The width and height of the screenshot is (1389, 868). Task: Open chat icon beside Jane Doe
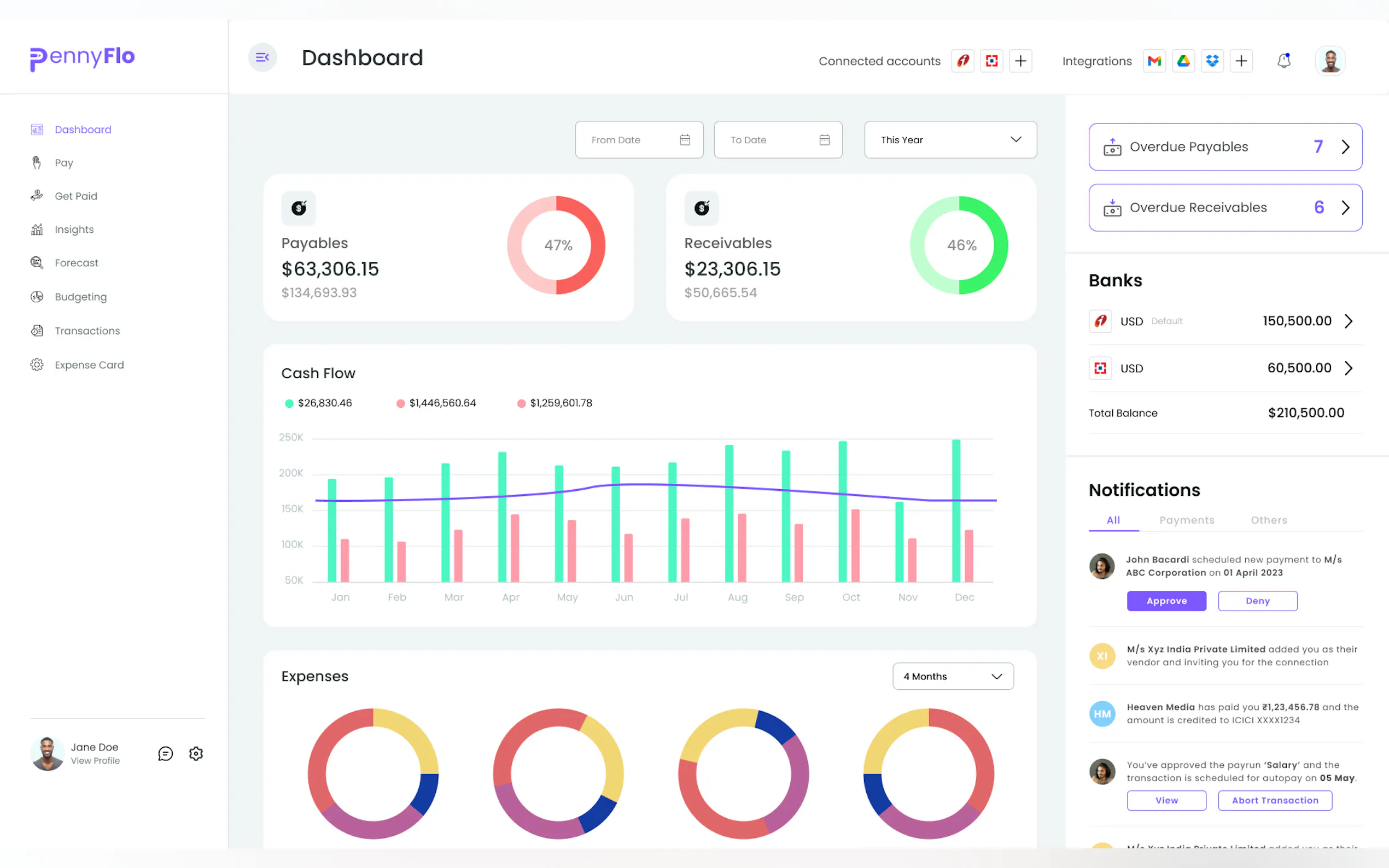click(165, 753)
